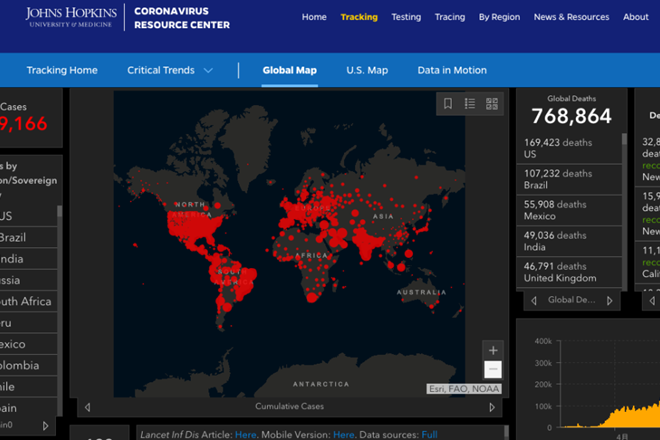Image resolution: width=660 pixels, height=440 pixels.
Task: Click left arrow under the US deaths panel
Action: coord(652,301)
